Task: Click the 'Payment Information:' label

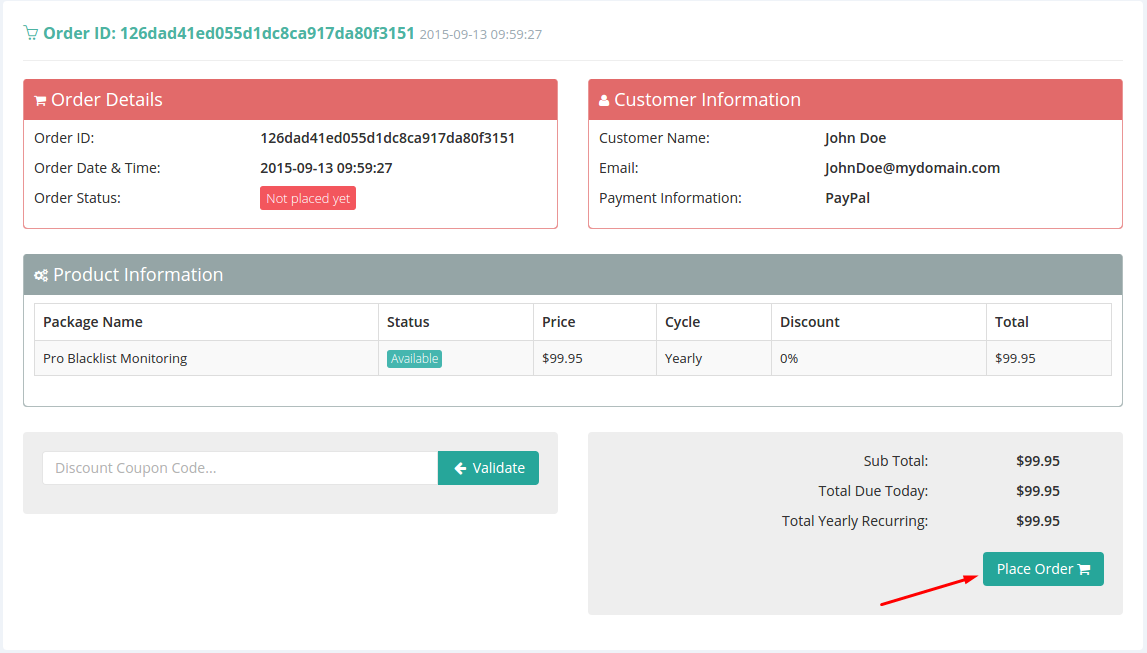Action: (670, 198)
